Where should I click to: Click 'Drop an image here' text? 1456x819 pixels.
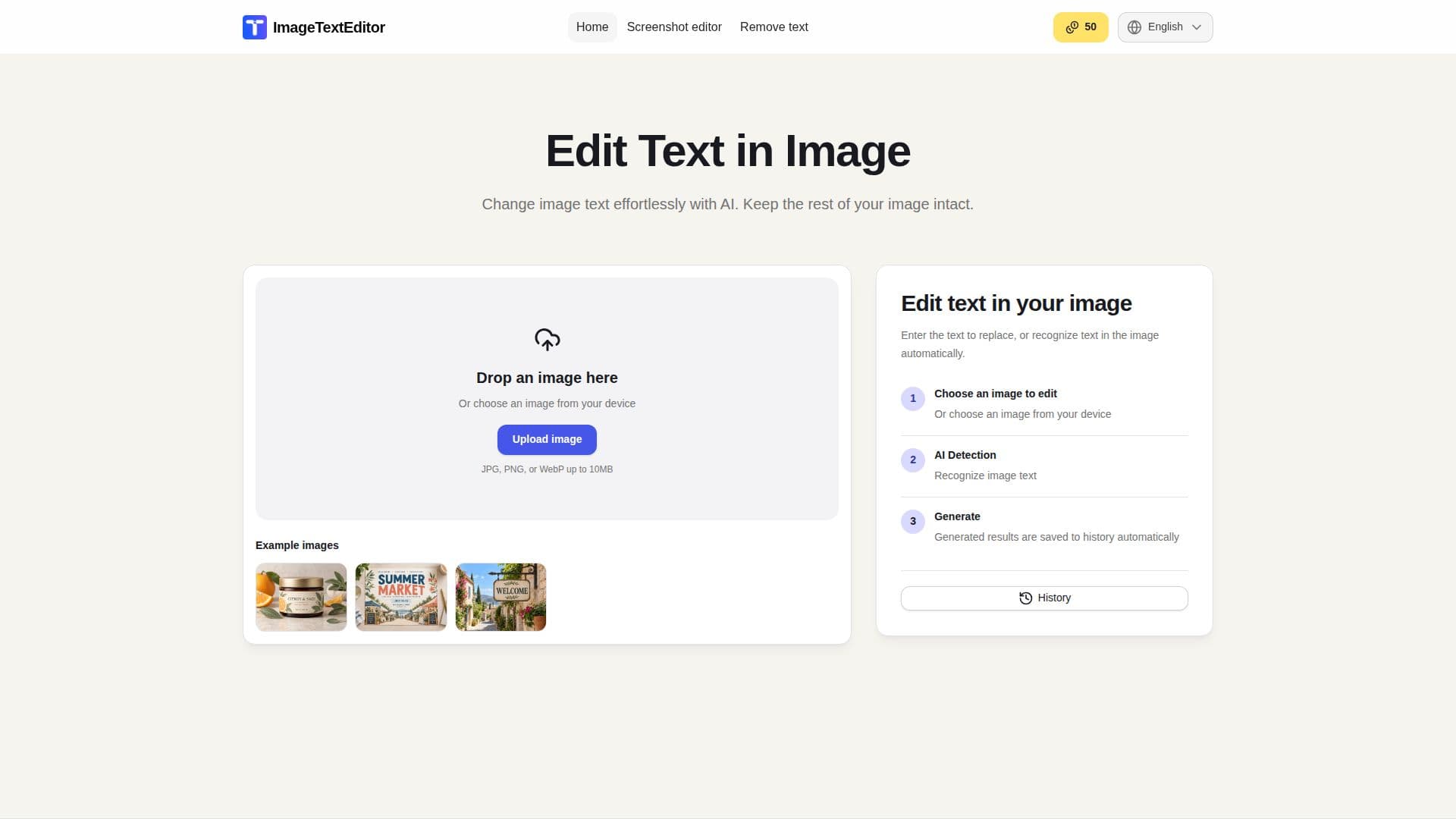click(x=547, y=378)
